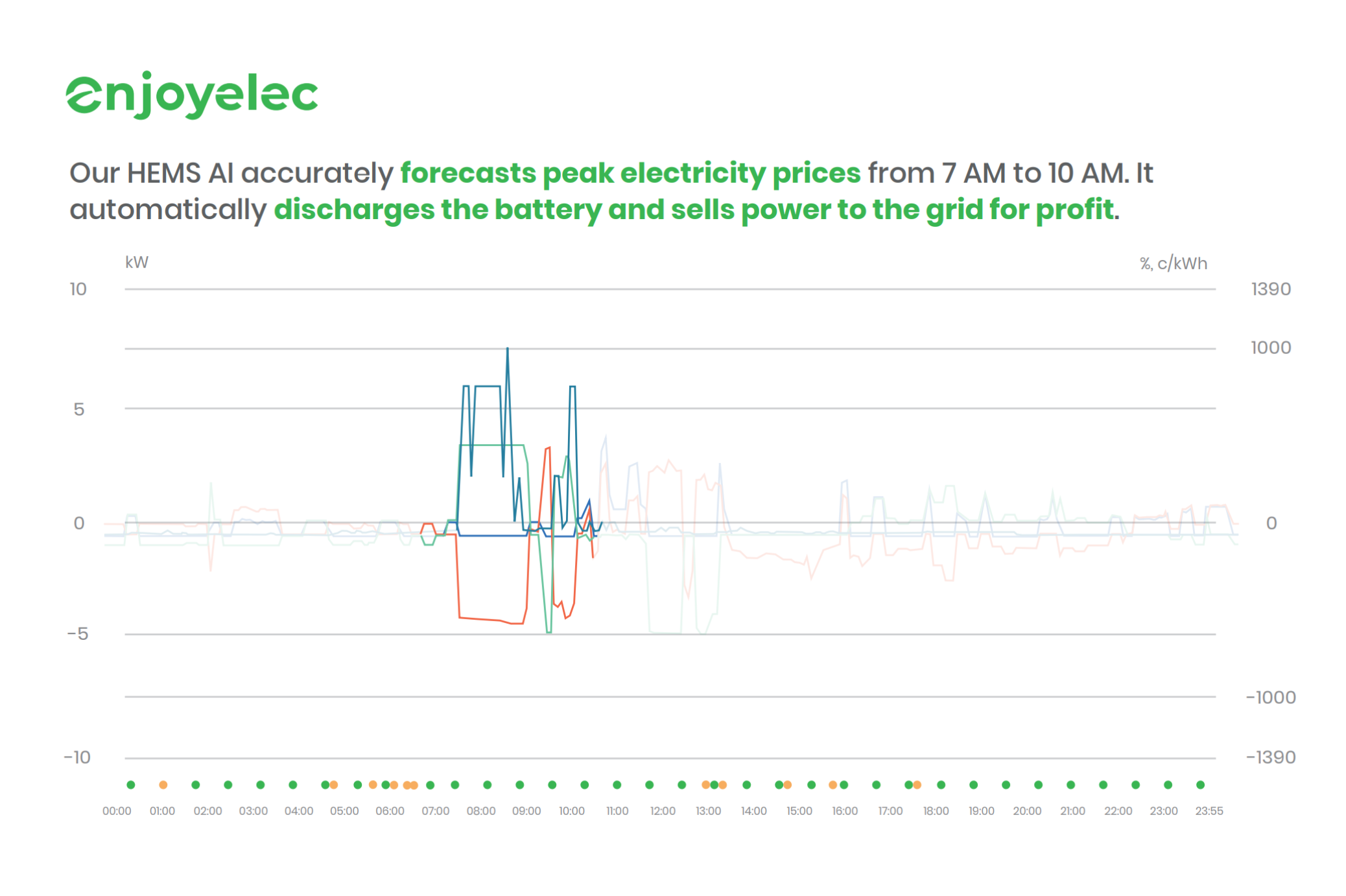The width and height of the screenshot is (1346, 896).
Task: Click the "forecasts peak electricity prices" green text
Action: [x=630, y=173]
